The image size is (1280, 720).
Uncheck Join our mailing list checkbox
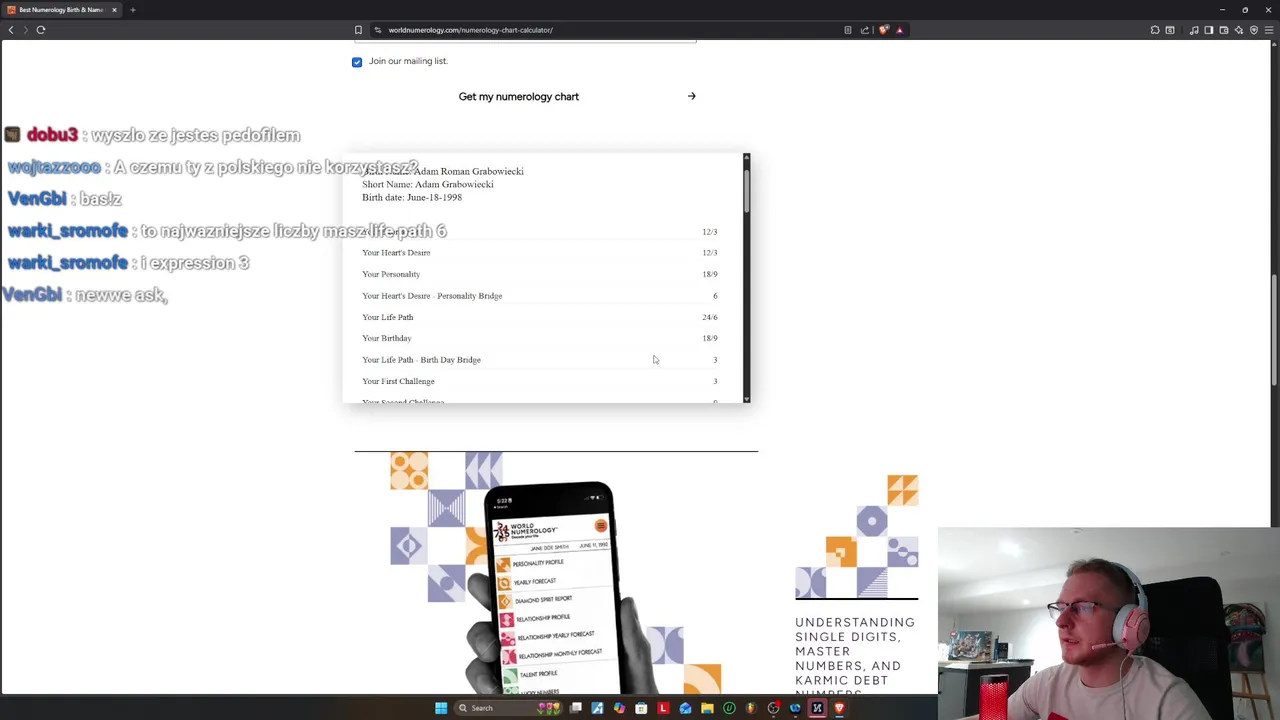tap(357, 62)
